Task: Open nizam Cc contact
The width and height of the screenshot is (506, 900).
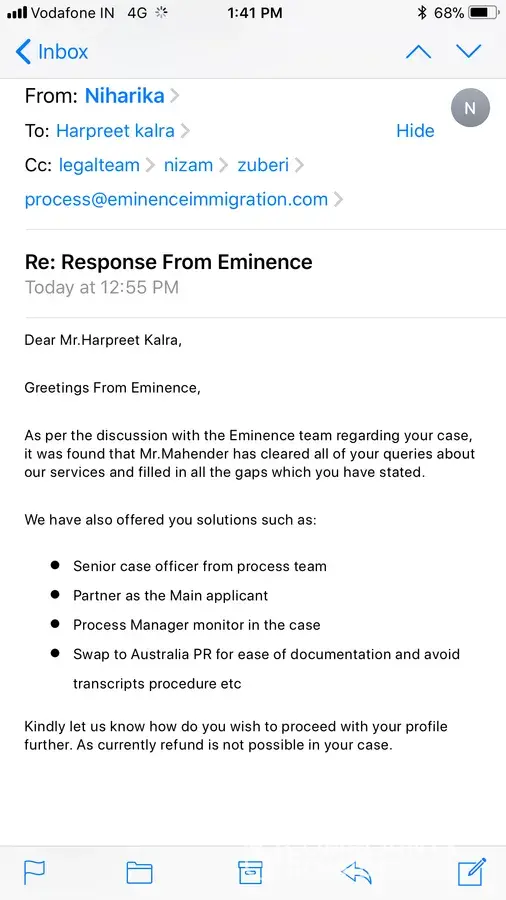Action: tap(188, 165)
